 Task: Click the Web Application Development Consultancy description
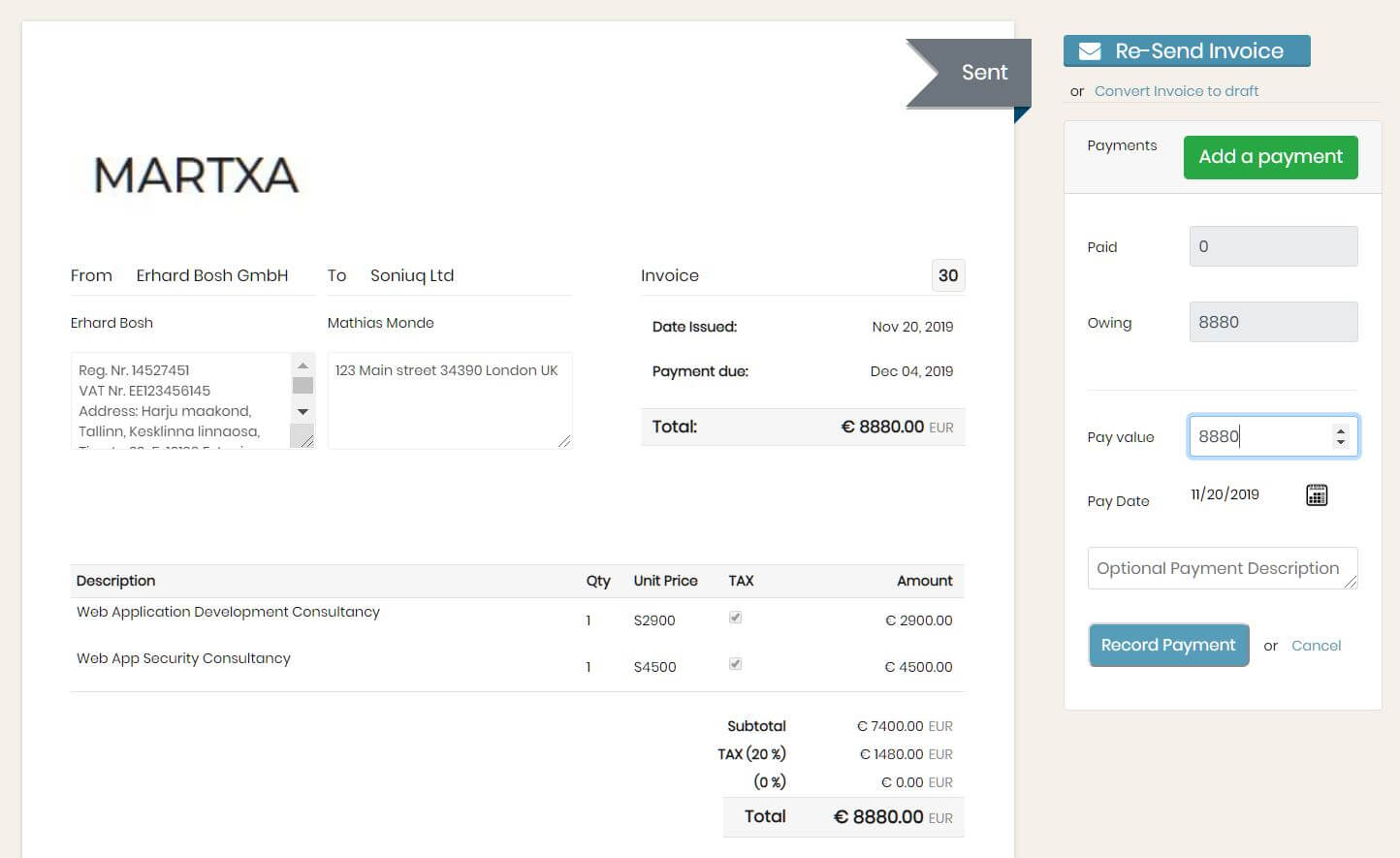[228, 612]
